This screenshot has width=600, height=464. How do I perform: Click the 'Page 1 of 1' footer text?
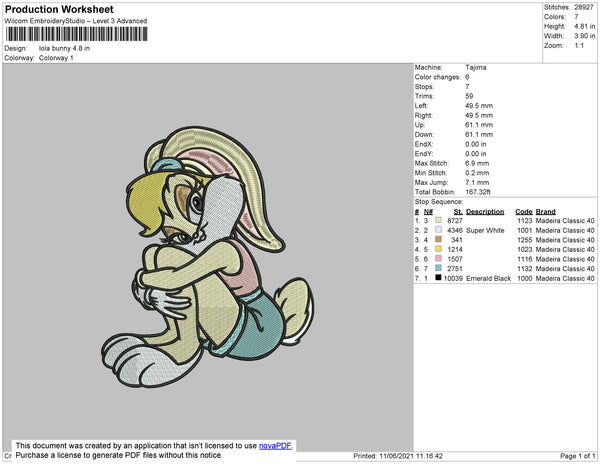coord(578,456)
